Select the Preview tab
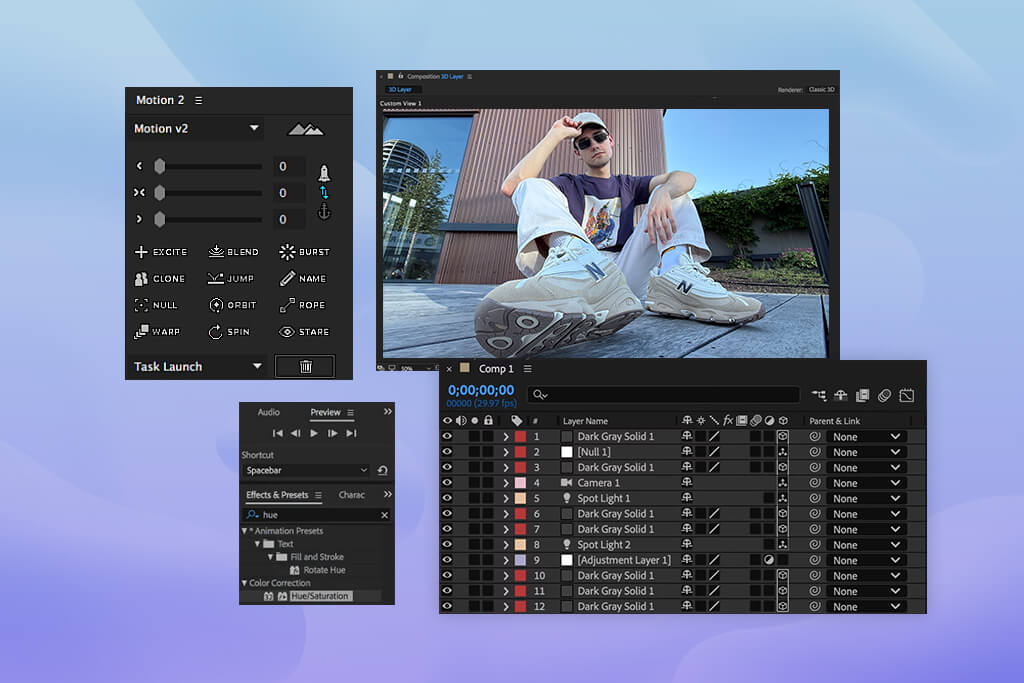 [x=325, y=412]
